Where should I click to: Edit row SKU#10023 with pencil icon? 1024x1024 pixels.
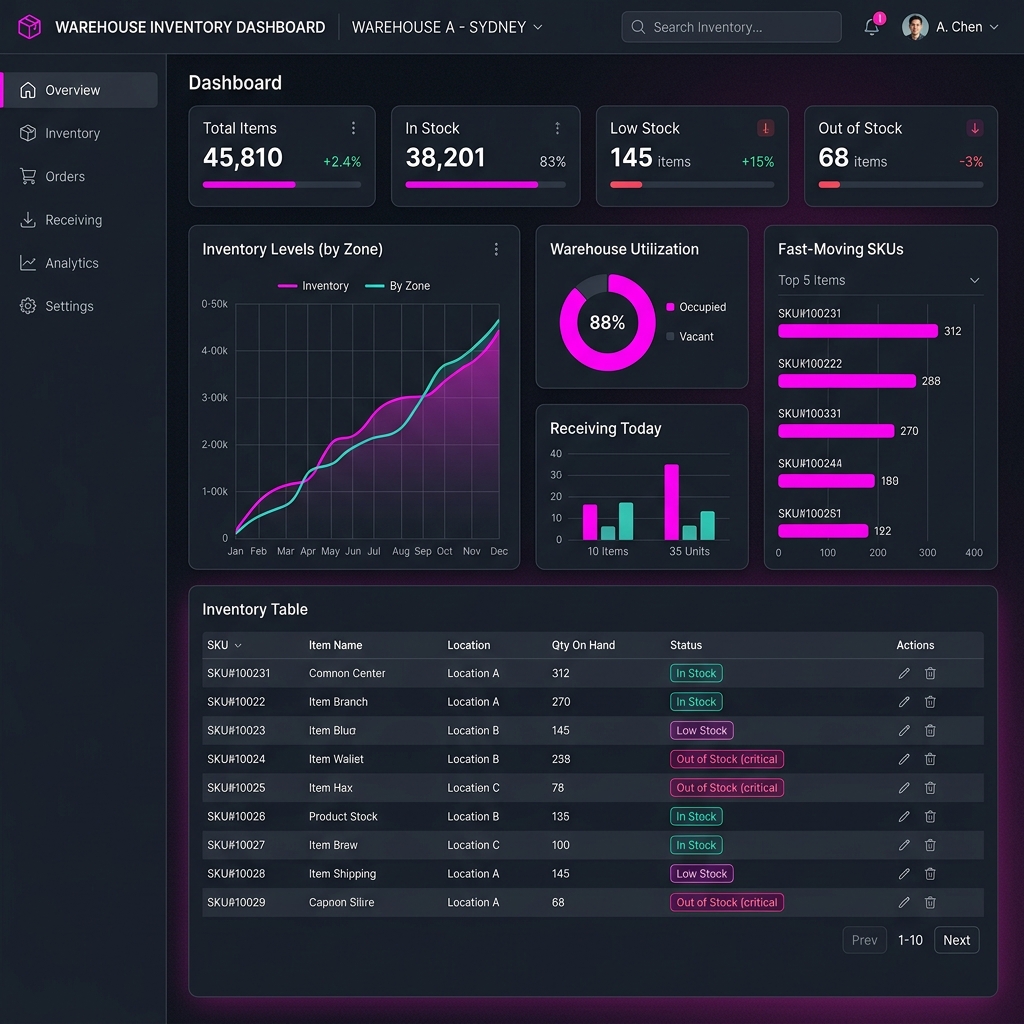point(904,730)
